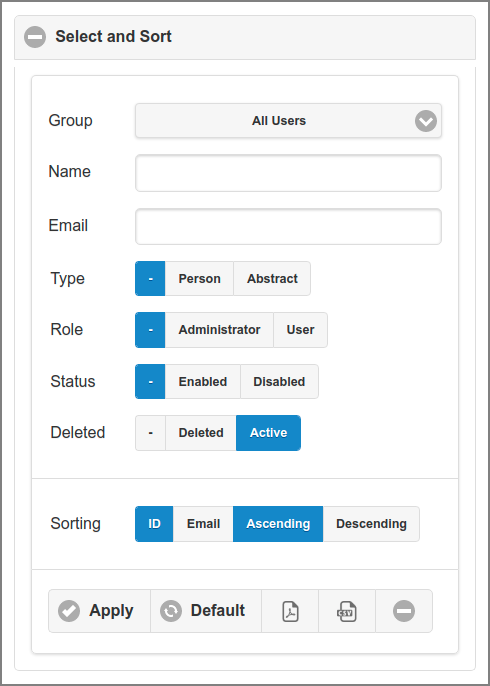Show Deleted users only
Screen dimensions: 490x686
click(201, 433)
